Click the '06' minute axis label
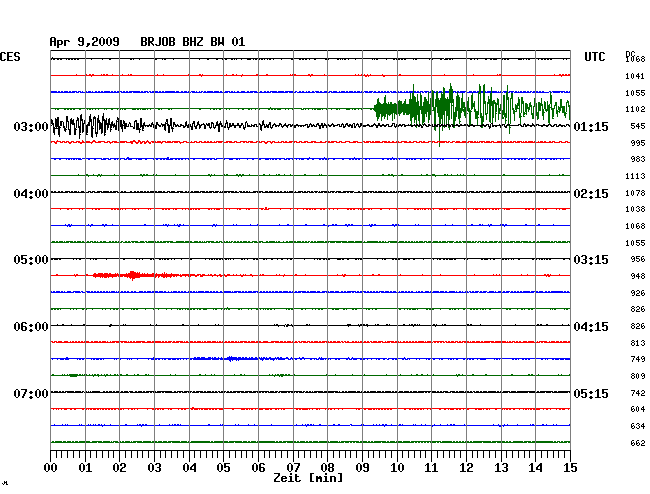Viewport: 650px width, 494px height. tap(258, 468)
